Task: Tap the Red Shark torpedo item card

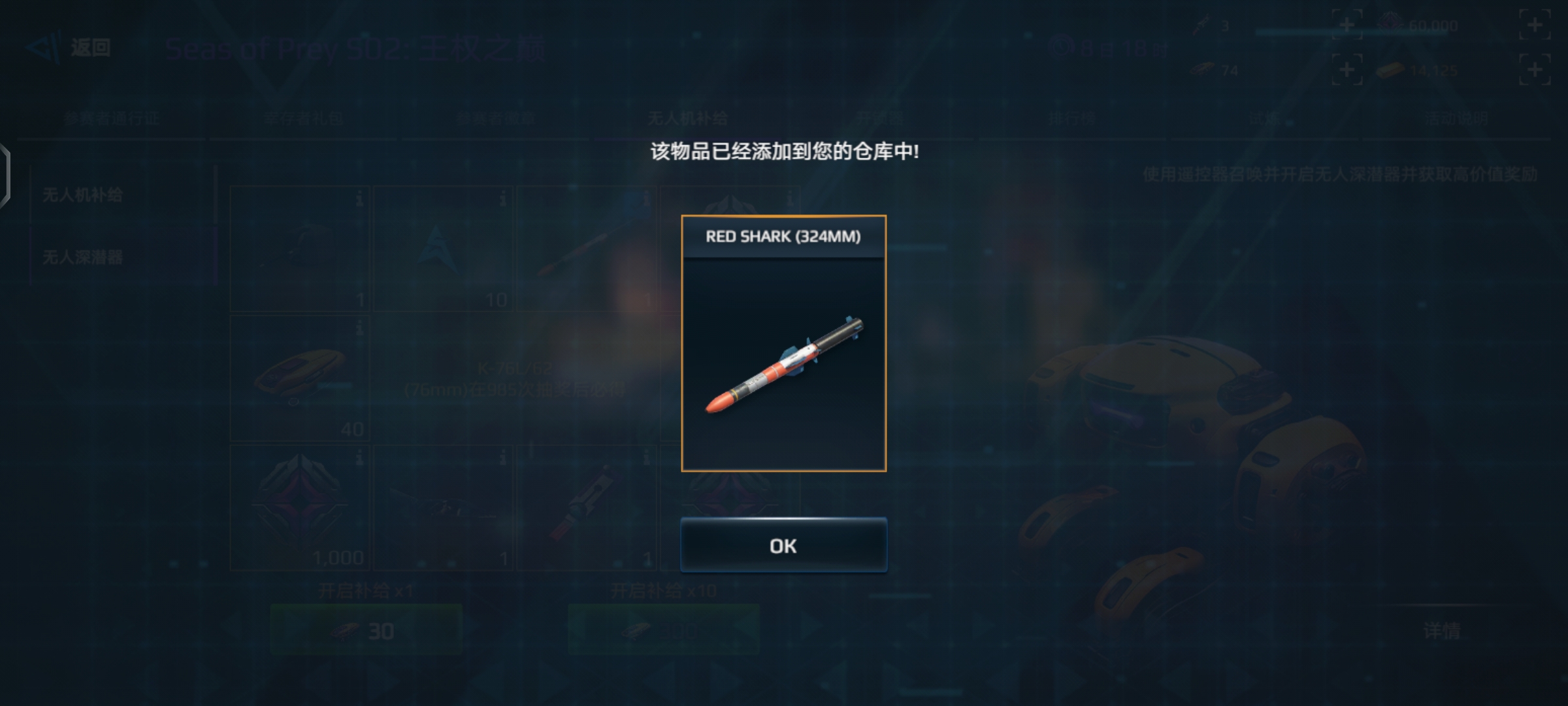Action: 783,343
